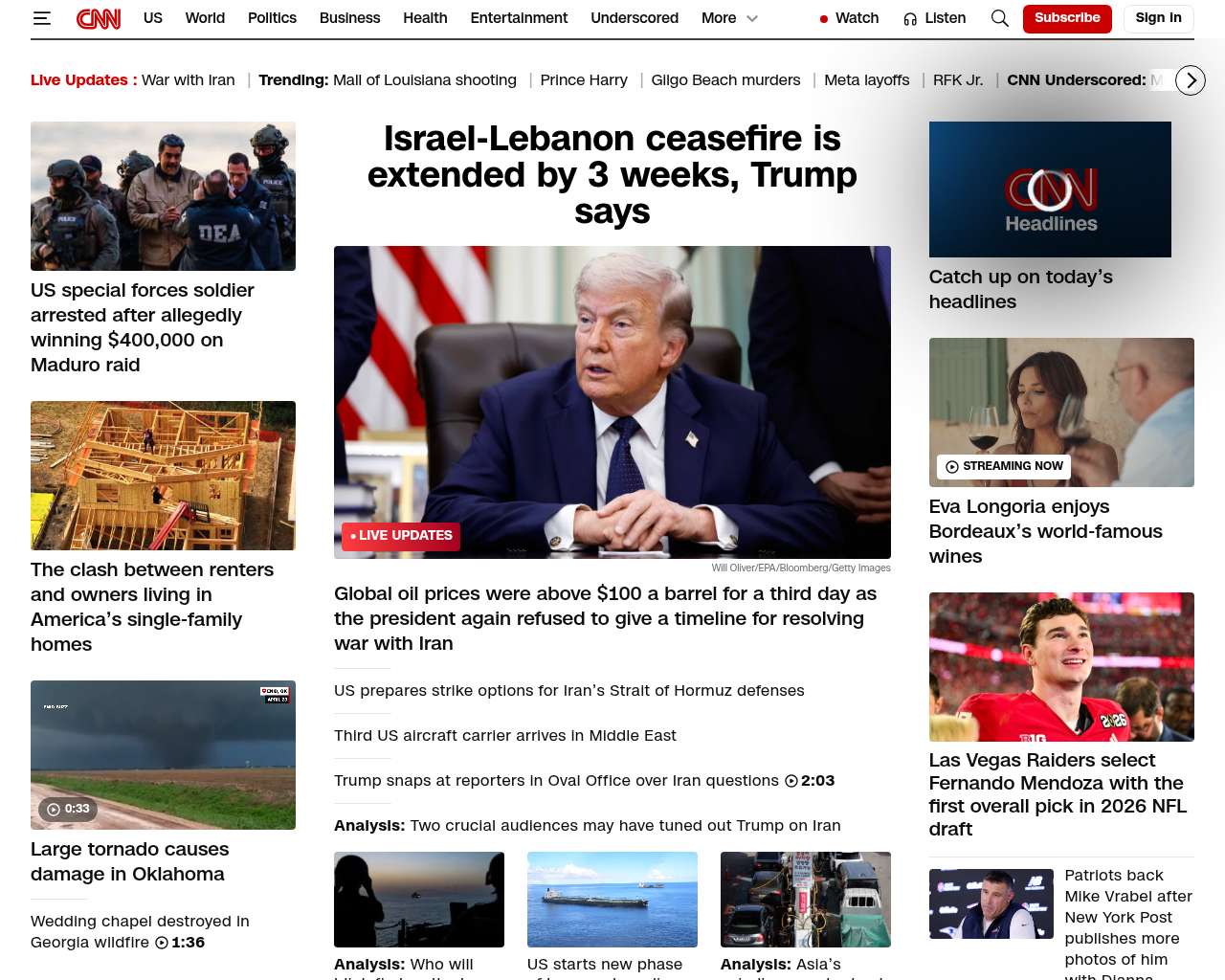Open Wedding chapel destroyed in Georgia story
This screenshot has width=1225, height=980.
point(140,932)
